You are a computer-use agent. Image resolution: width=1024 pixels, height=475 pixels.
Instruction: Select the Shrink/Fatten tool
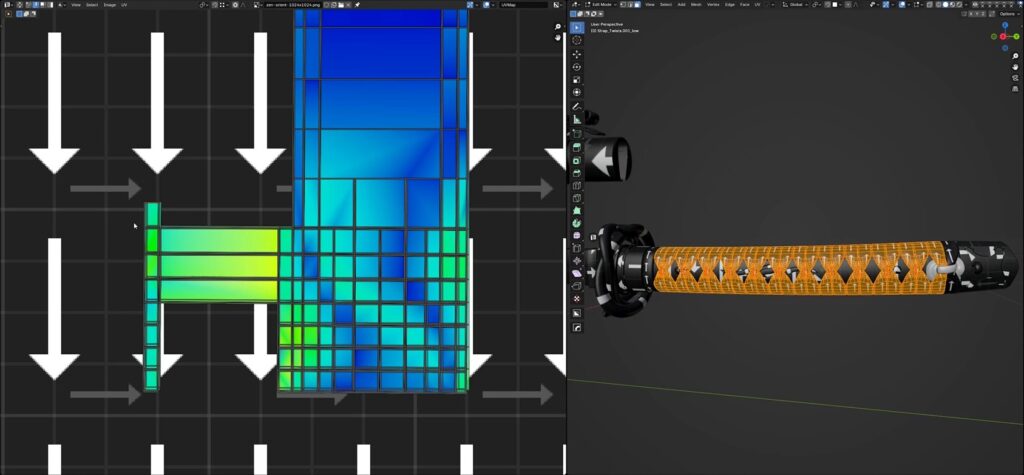click(577, 261)
